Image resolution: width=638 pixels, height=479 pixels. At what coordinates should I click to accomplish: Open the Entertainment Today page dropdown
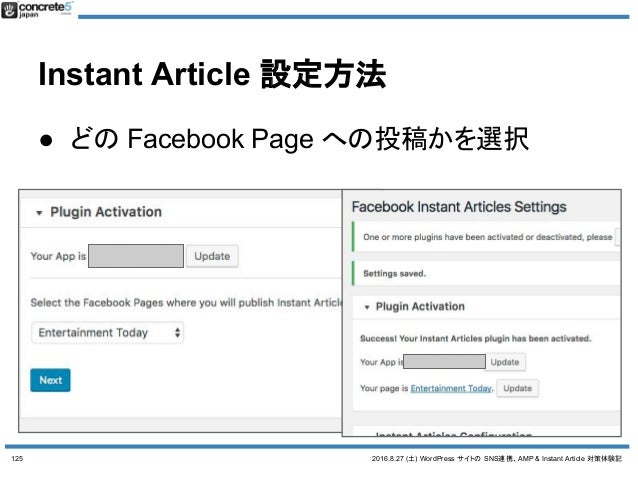[107, 333]
